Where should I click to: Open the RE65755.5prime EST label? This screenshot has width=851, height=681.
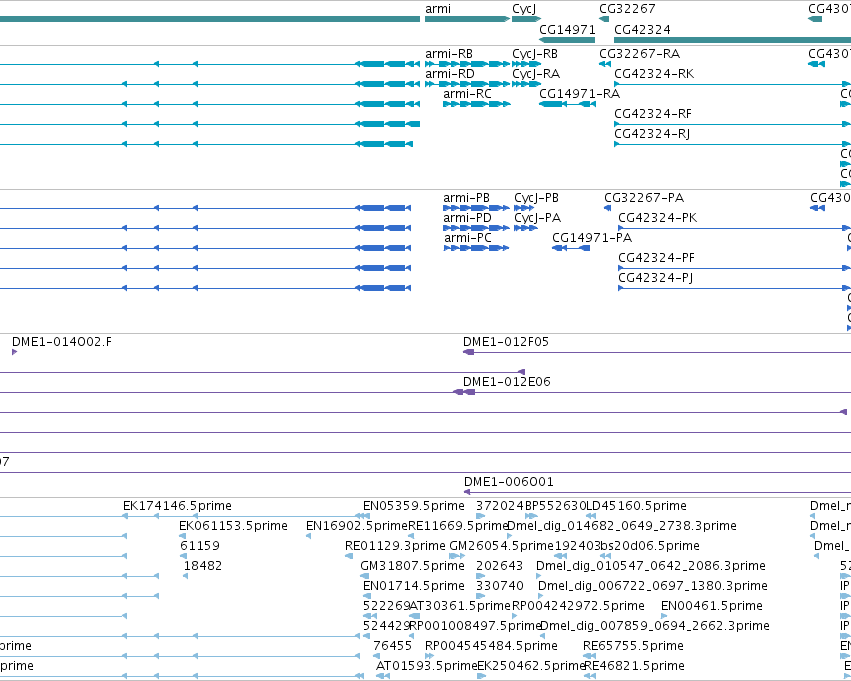[633, 647]
